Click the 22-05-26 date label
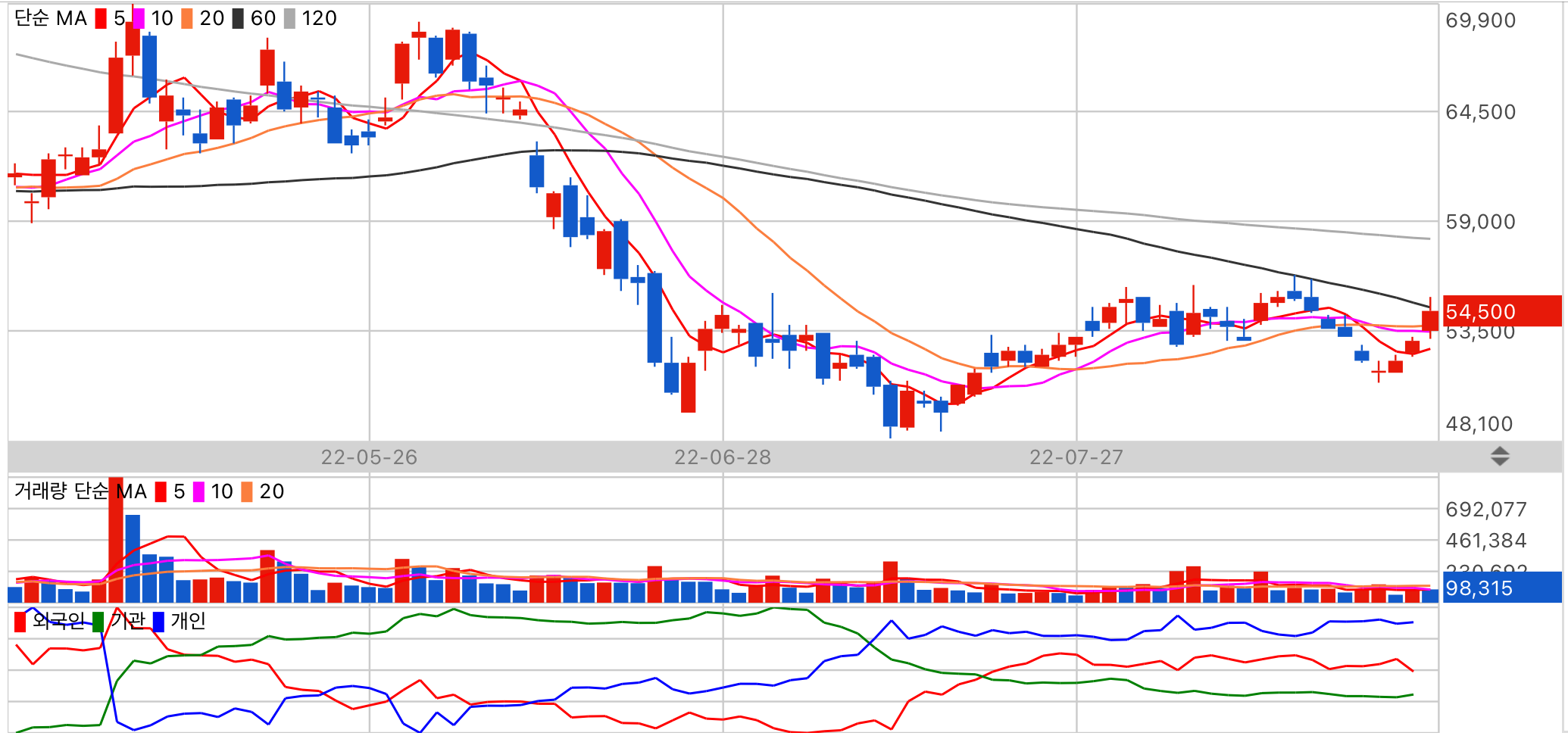Screen dimensions: 1568x739 coord(369,457)
